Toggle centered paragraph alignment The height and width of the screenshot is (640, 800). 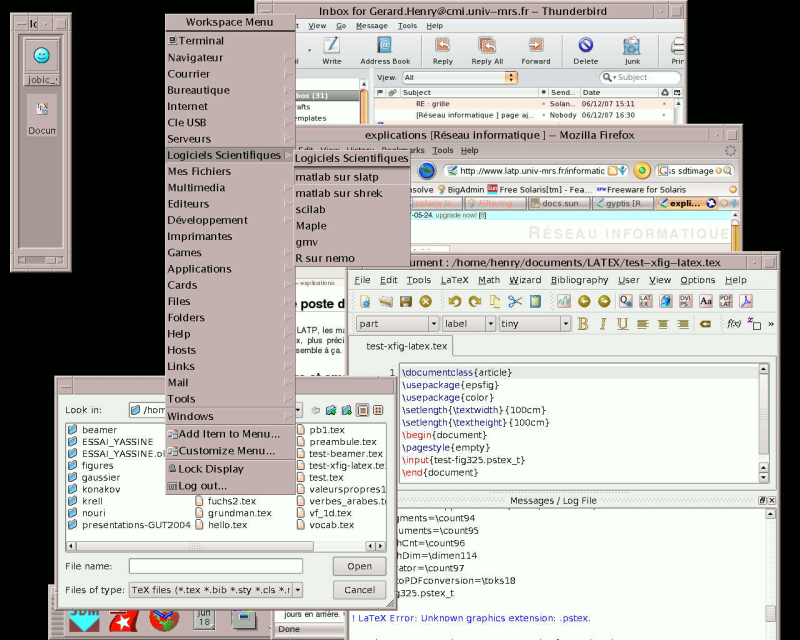coord(662,323)
